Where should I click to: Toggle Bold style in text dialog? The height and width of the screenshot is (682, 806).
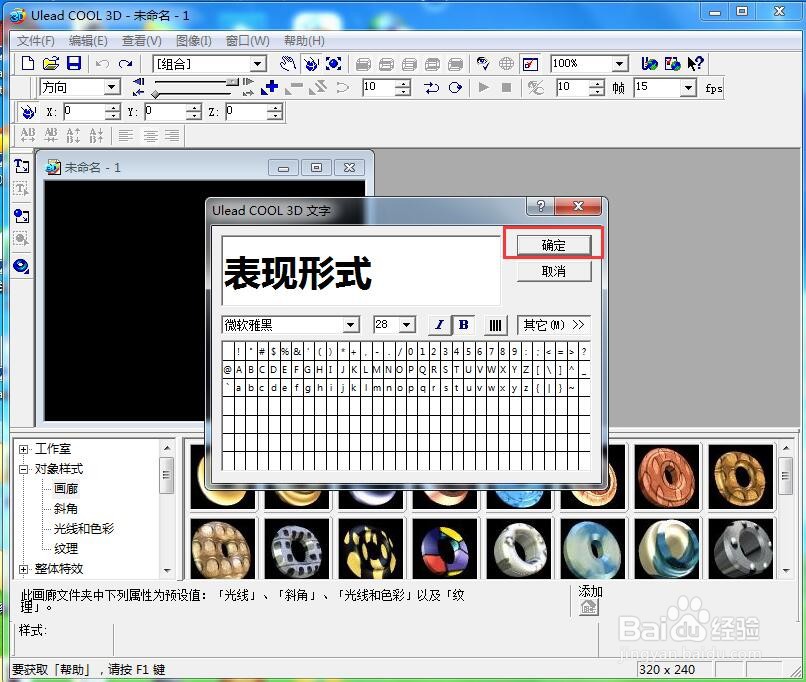(463, 325)
